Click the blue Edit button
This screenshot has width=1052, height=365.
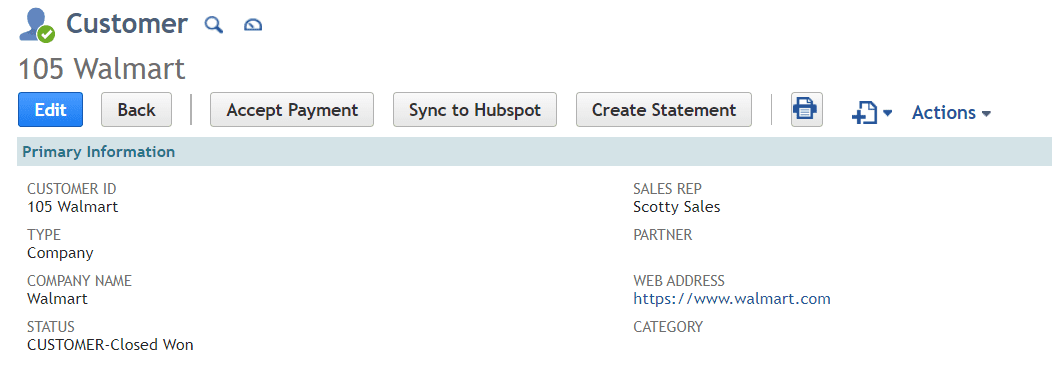50,109
